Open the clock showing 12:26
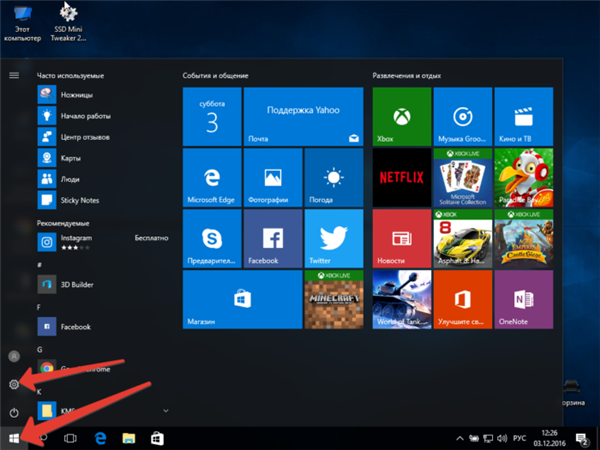600x450 pixels. (x=549, y=439)
